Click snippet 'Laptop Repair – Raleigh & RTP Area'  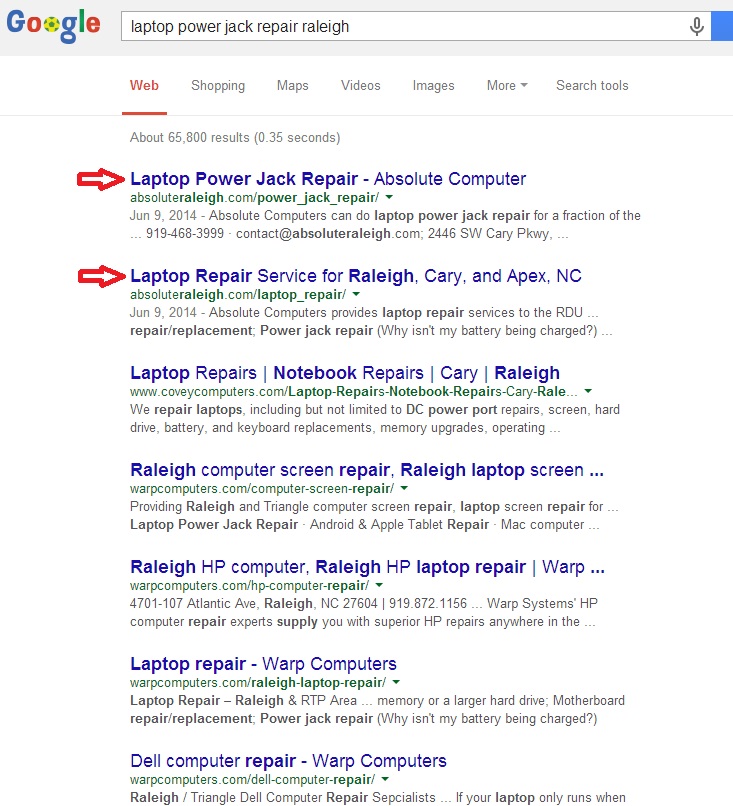tap(377, 709)
